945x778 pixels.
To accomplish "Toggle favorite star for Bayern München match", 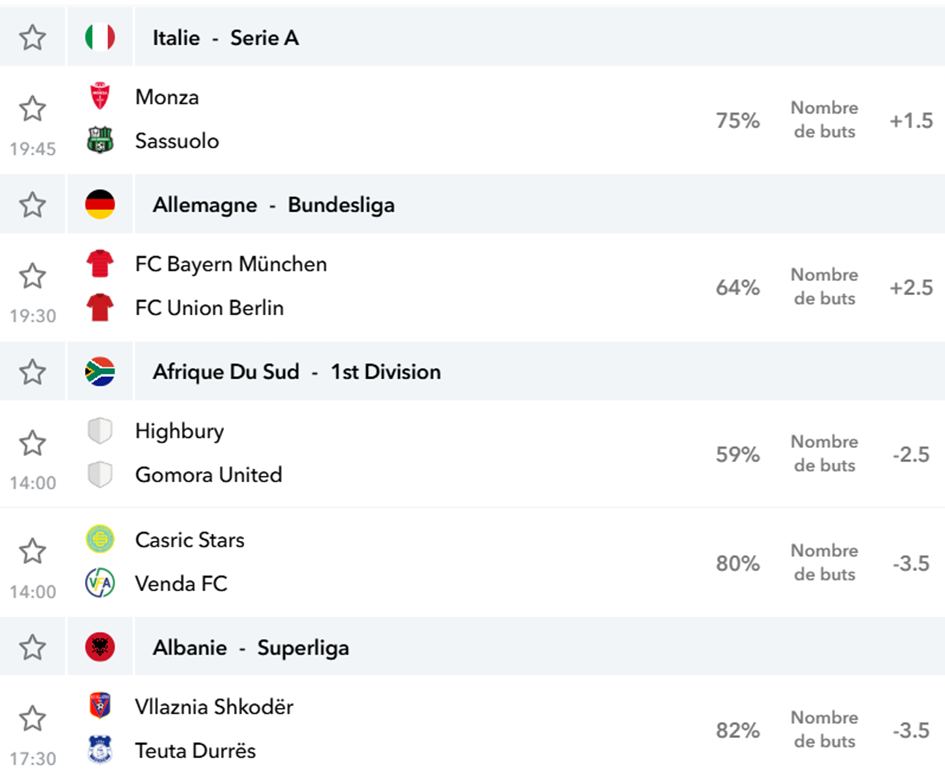I will click(x=33, y=275).
